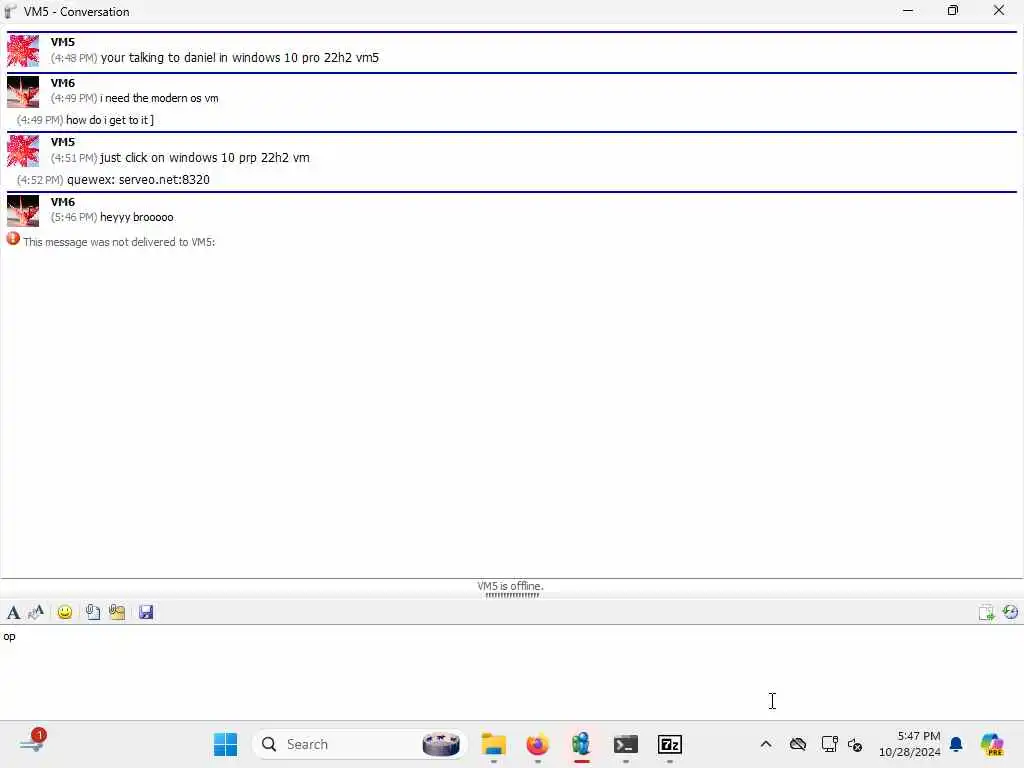Open File Explorer from the taskbar
This screenshot has height=768, width=1024.
494,744
